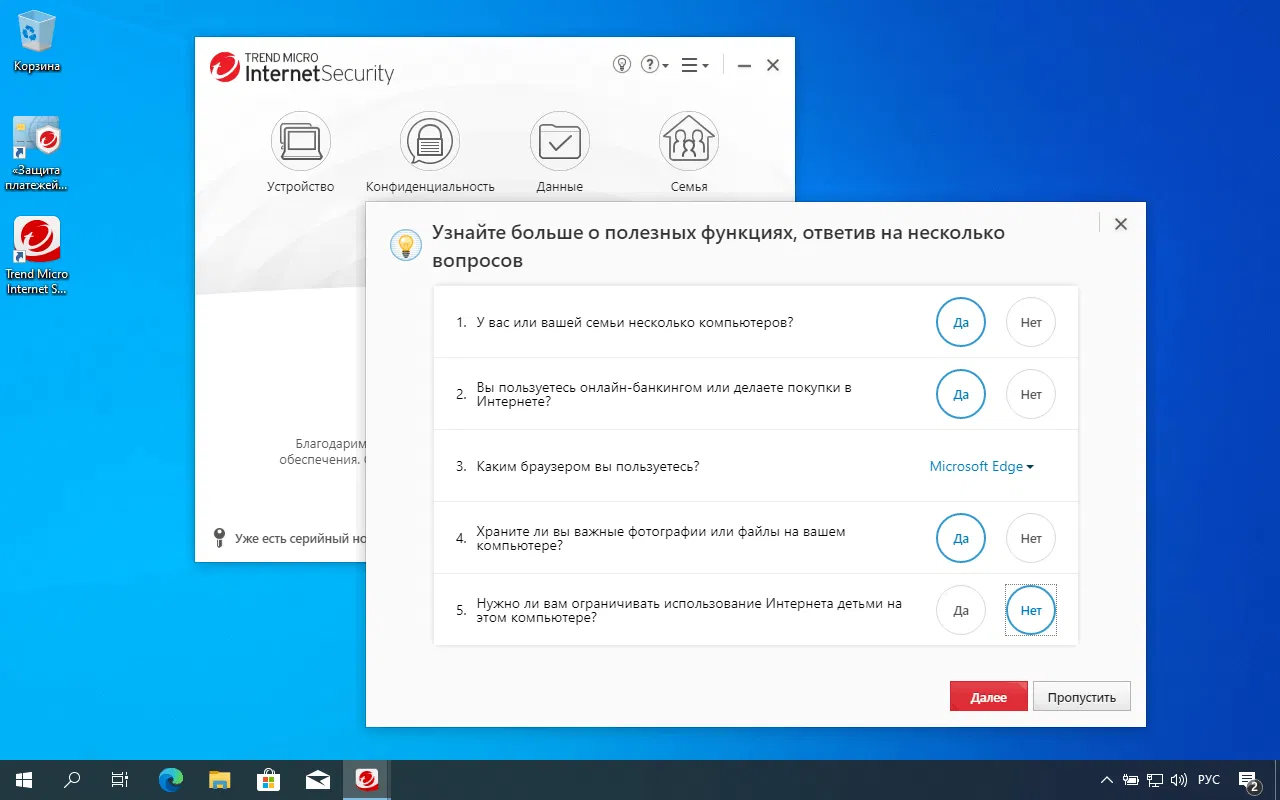This screenshot has width=1280, height=800.
Task: Click the network icon in system tray
Action: pos(1155,780)
